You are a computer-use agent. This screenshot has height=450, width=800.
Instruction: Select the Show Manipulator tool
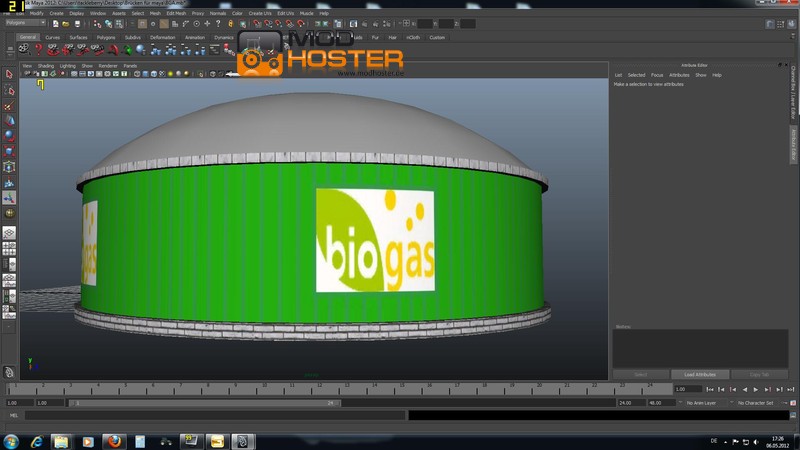point(9,197)
